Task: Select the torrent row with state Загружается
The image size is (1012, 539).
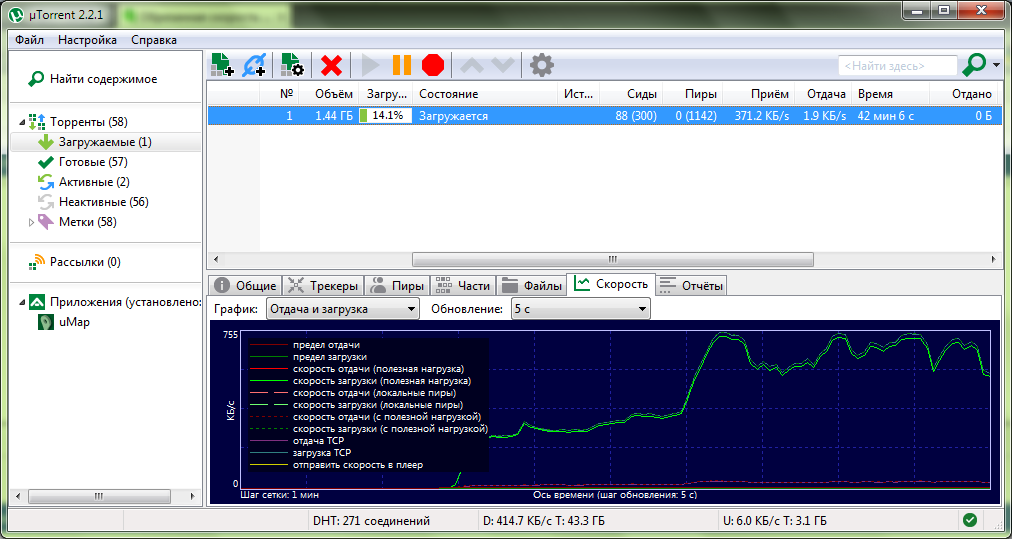Action: click(x=604, y=116)
